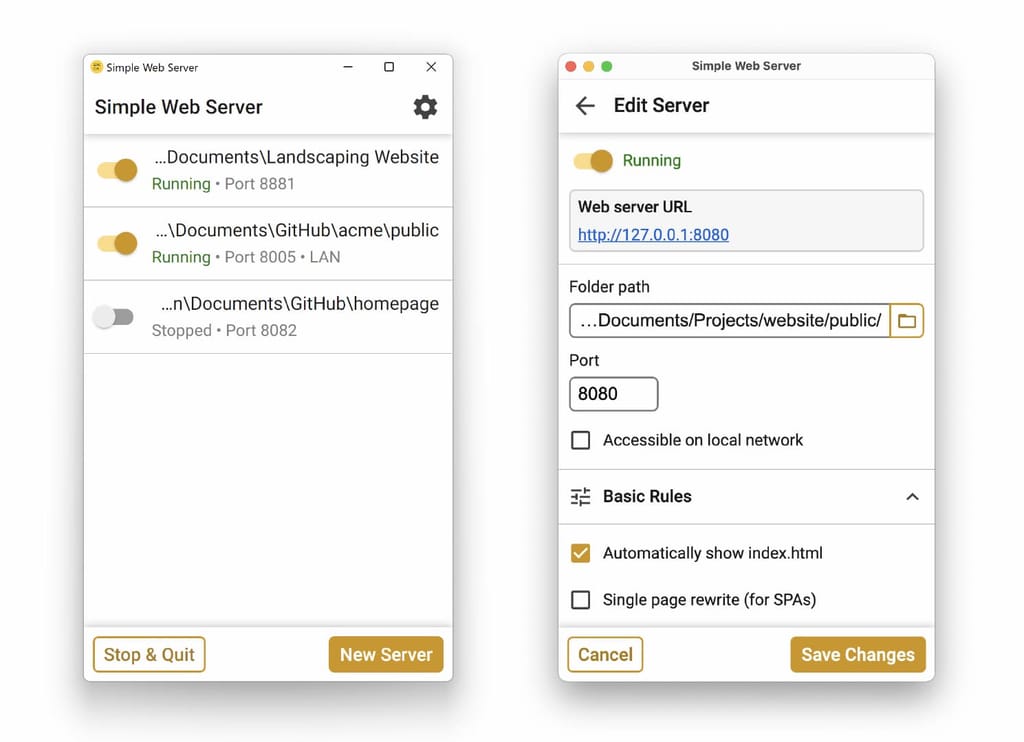This screenshot has width=1024, height=742.
Task: Open settings via the gear icon
Action: (425, 107)
